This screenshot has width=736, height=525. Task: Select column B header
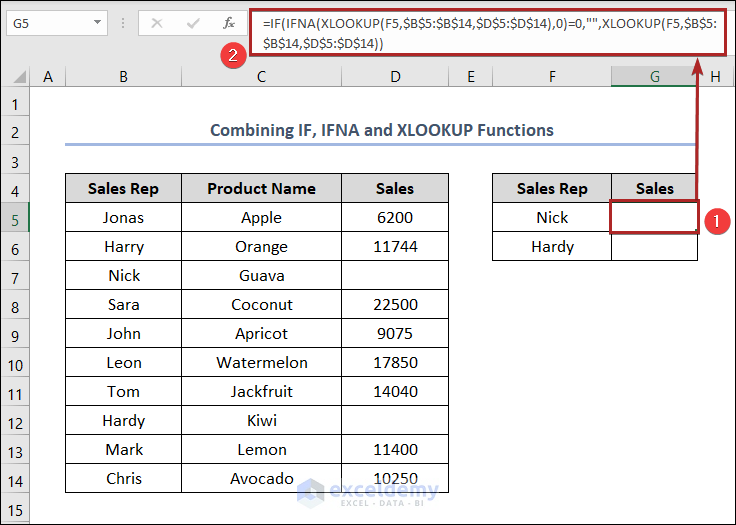122,76
